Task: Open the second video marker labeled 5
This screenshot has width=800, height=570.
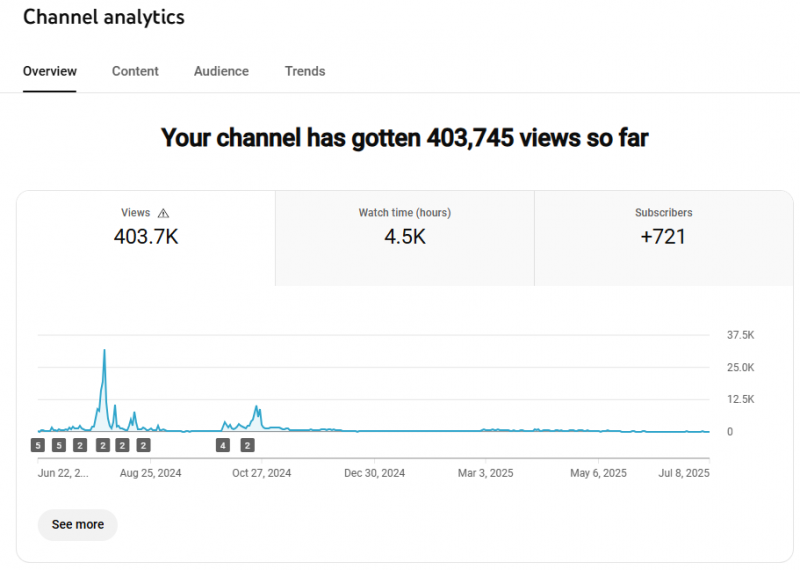Action: coord(59,445)
